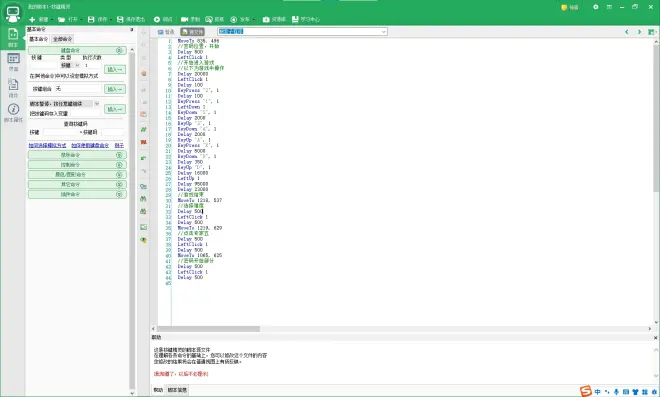Click the Sogou input method S tray icon
Viewport: 660px width, 397px height.
point(586,391)
